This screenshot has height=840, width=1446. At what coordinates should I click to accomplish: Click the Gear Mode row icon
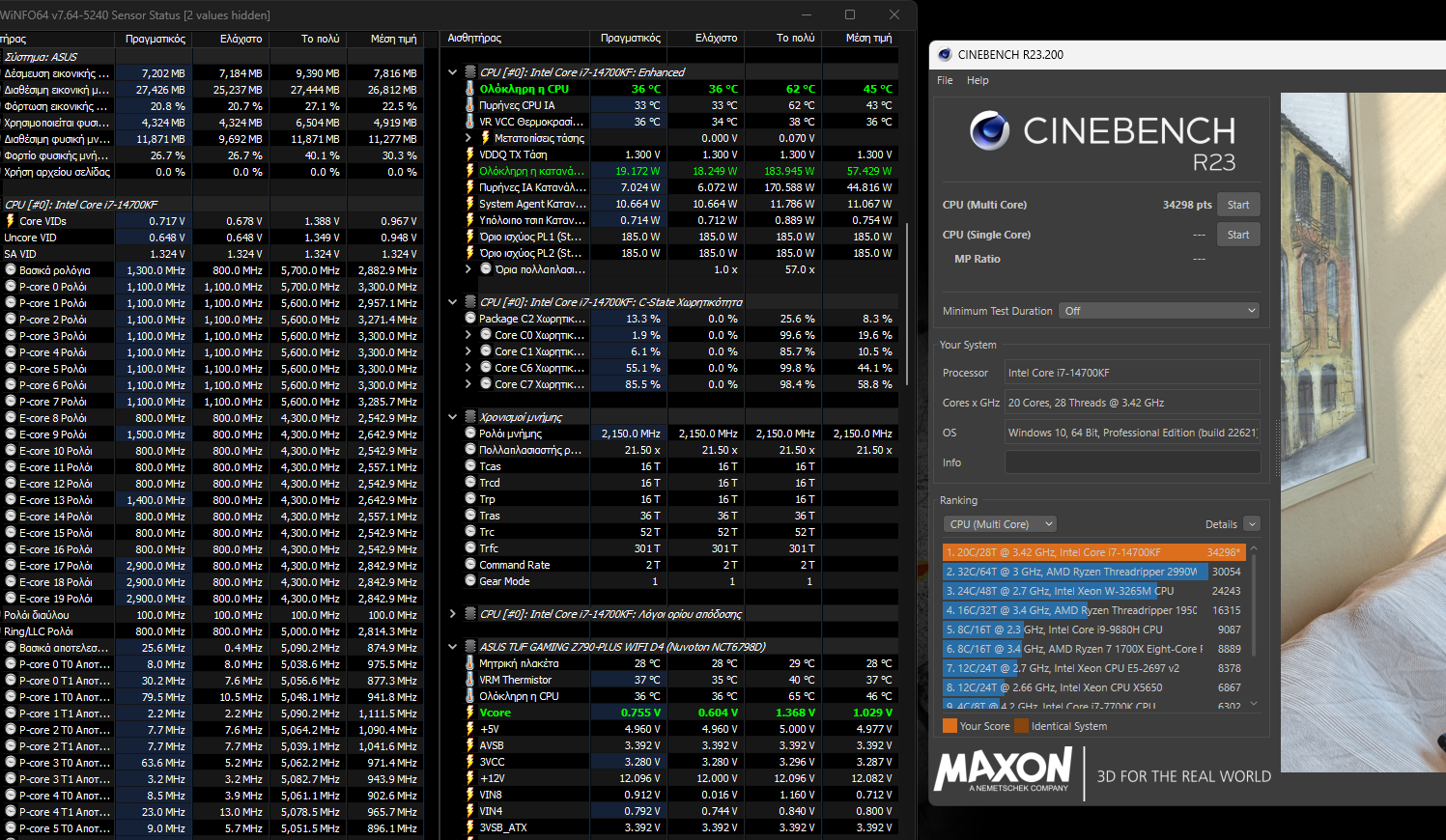470,581
